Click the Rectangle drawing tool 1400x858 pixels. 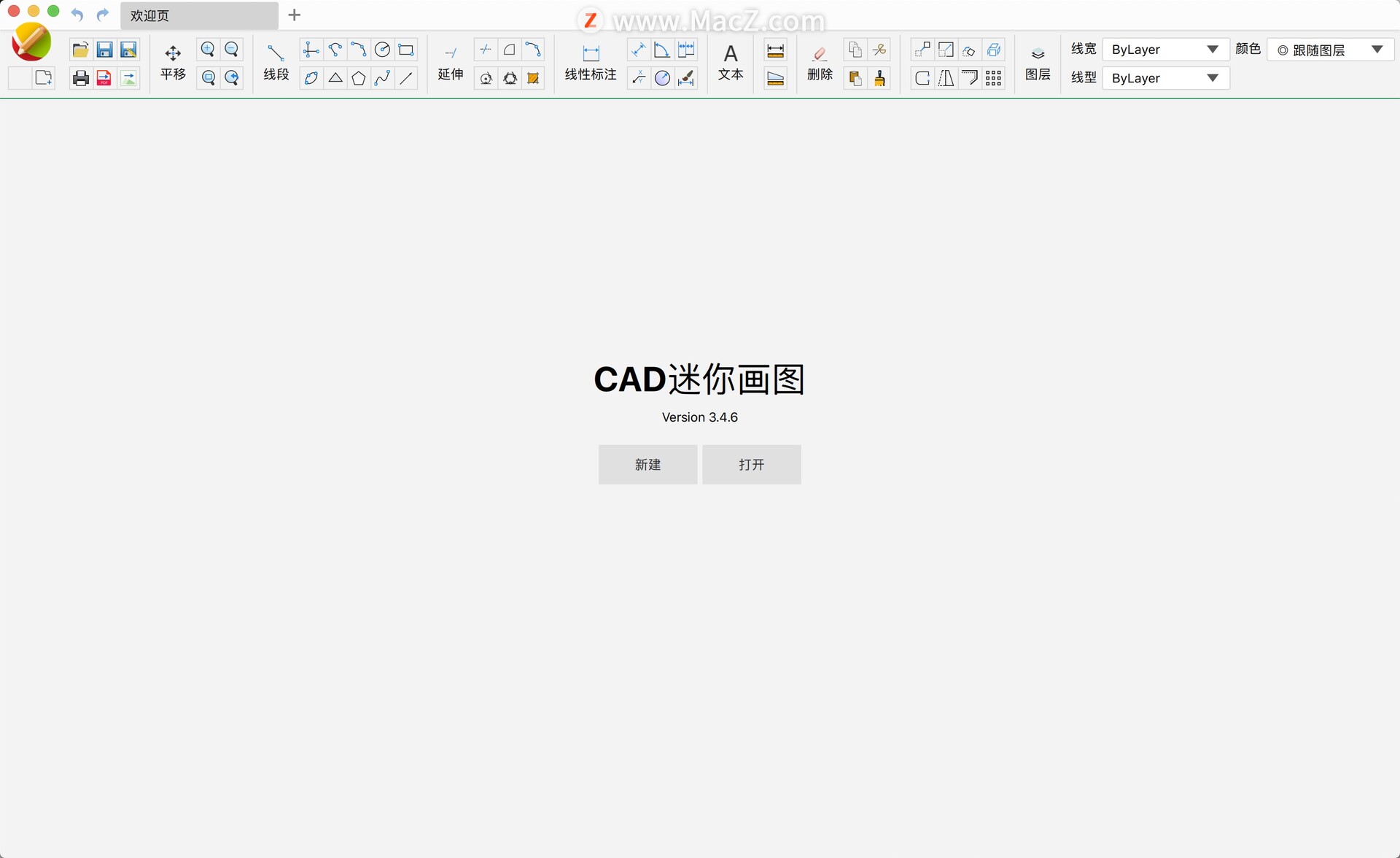(408, 50)
